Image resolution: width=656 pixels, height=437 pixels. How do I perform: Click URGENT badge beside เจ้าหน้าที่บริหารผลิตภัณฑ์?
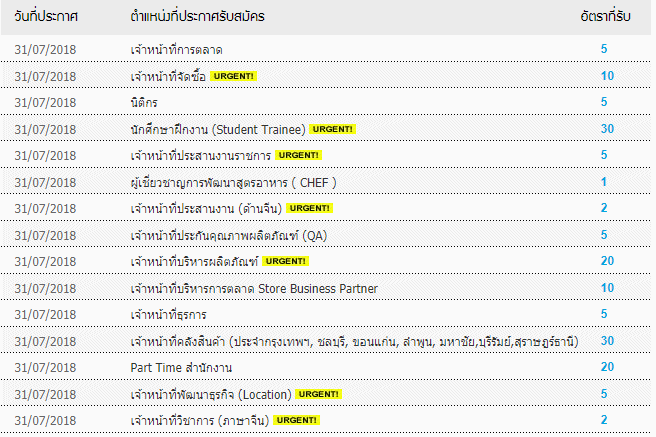coord(286,261)
